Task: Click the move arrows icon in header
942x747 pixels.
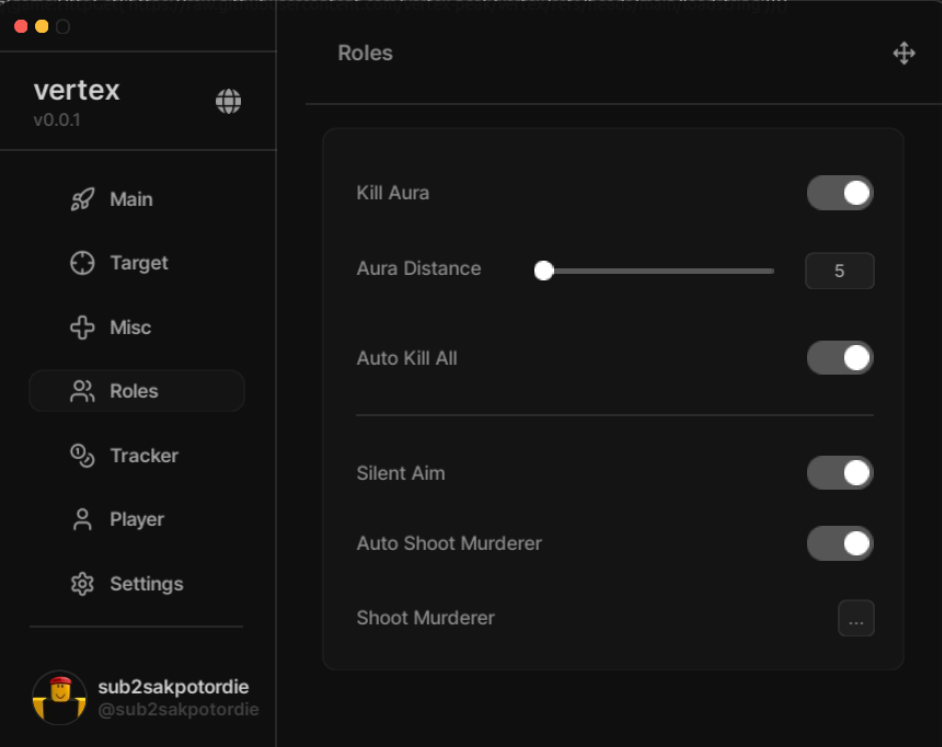Action: 904,53
